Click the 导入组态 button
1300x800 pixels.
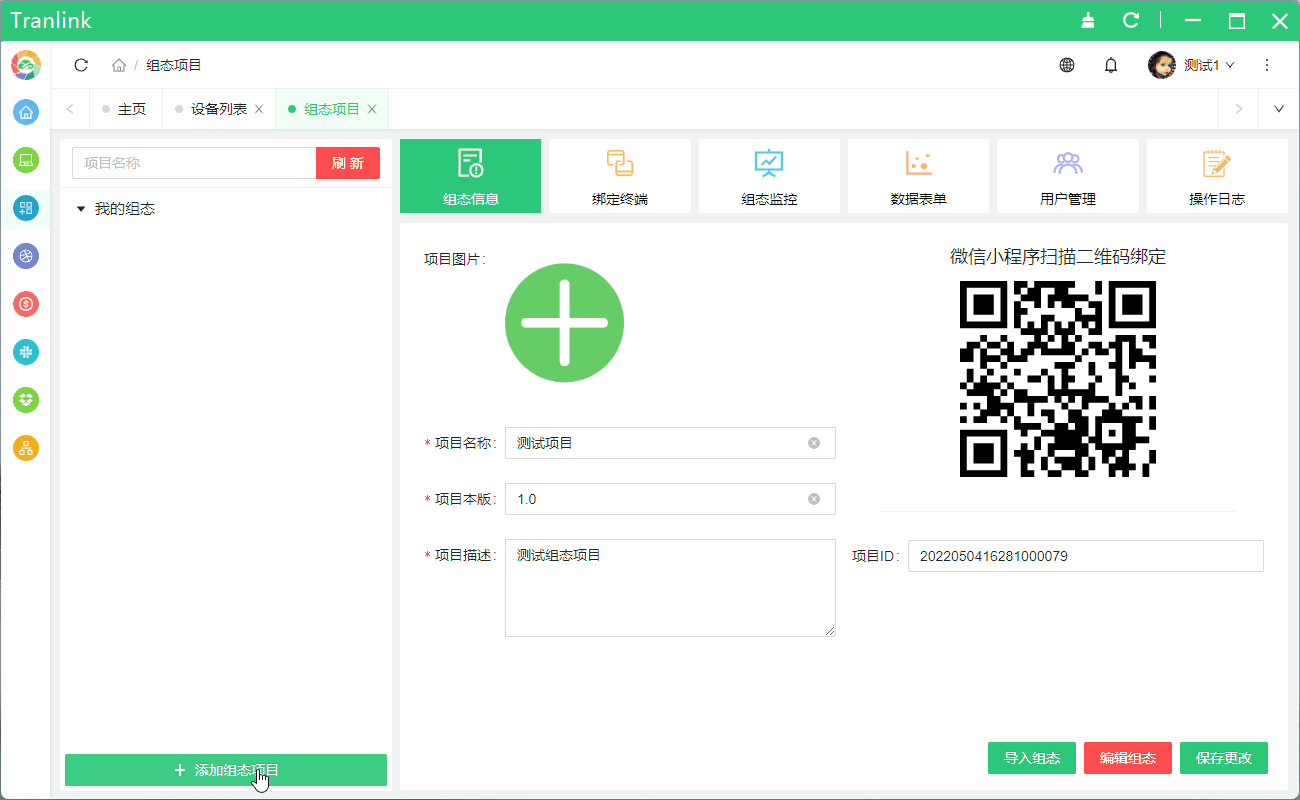point(1032,758)
